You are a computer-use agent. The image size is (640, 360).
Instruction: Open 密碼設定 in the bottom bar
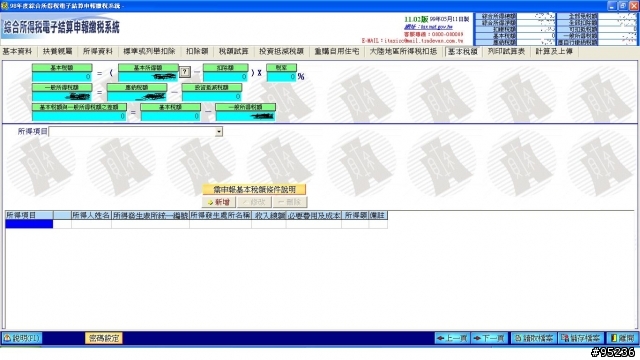[x=104, y=338]
